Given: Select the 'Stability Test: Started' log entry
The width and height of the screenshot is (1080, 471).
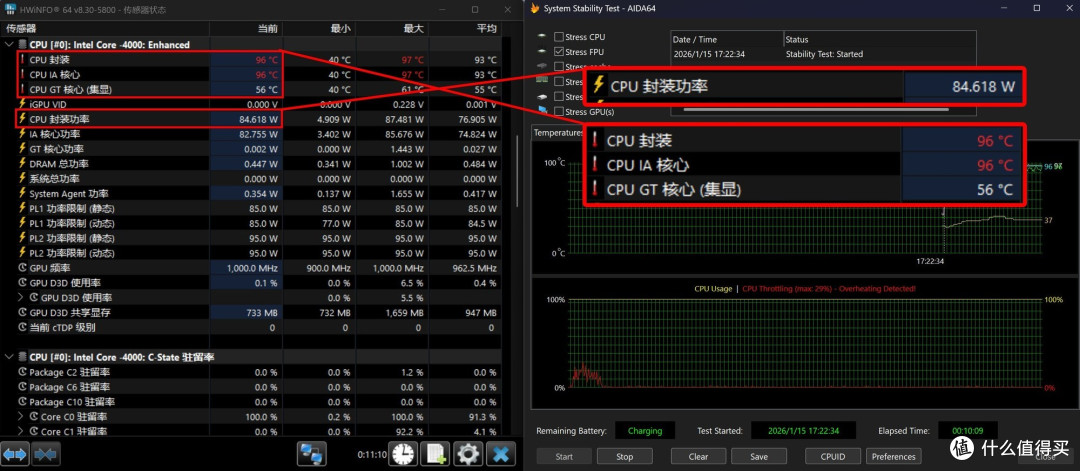Looking at the screenshot, I should tap(823, 54).
